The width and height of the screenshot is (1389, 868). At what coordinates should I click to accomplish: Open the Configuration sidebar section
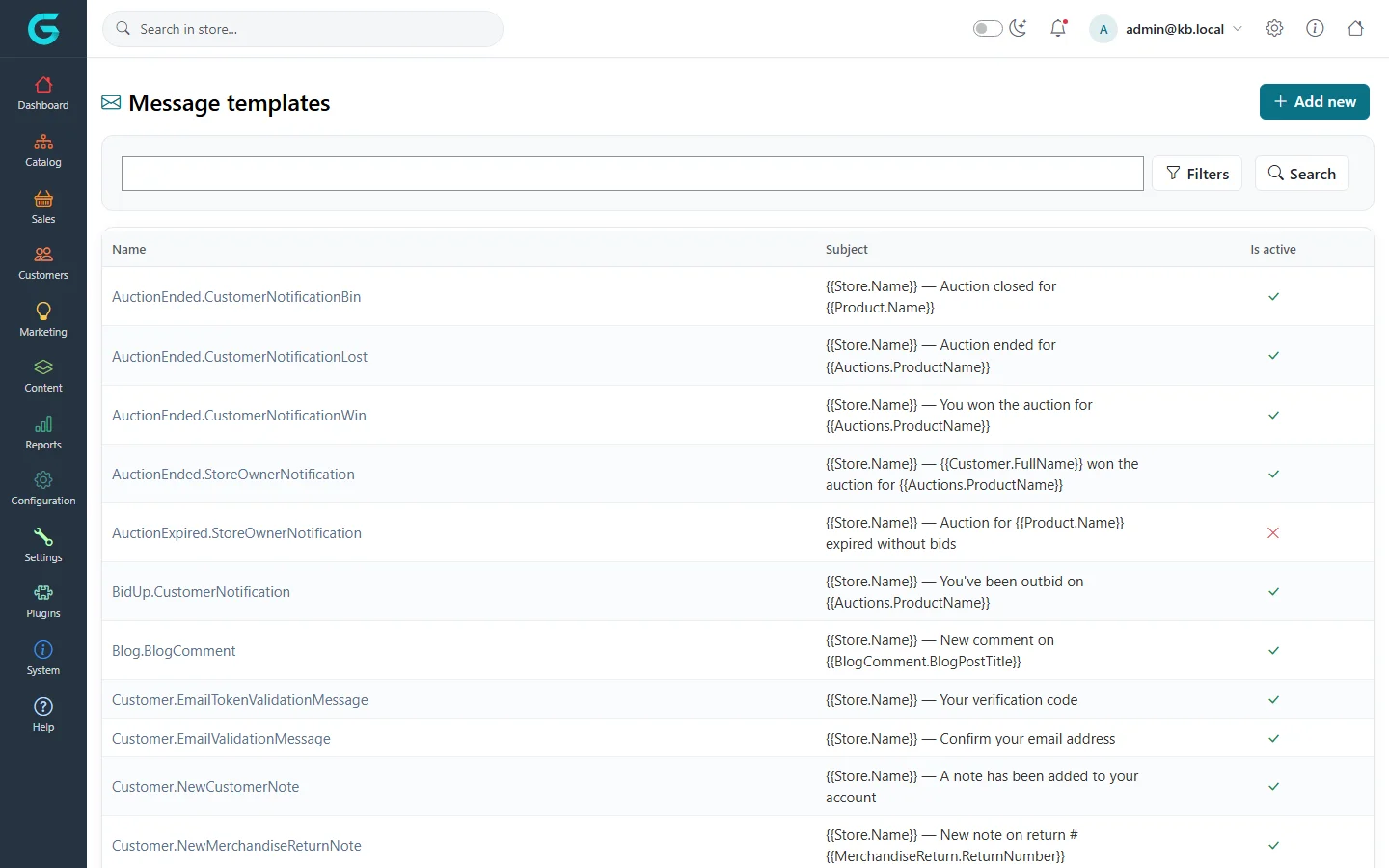(x=43, y=489)
